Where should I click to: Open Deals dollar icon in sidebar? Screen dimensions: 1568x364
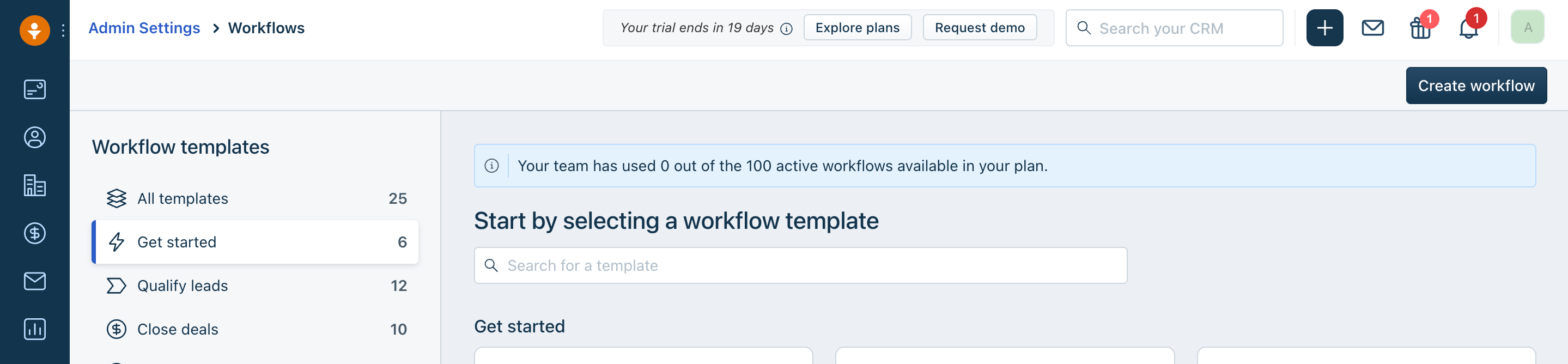point(35,233)
